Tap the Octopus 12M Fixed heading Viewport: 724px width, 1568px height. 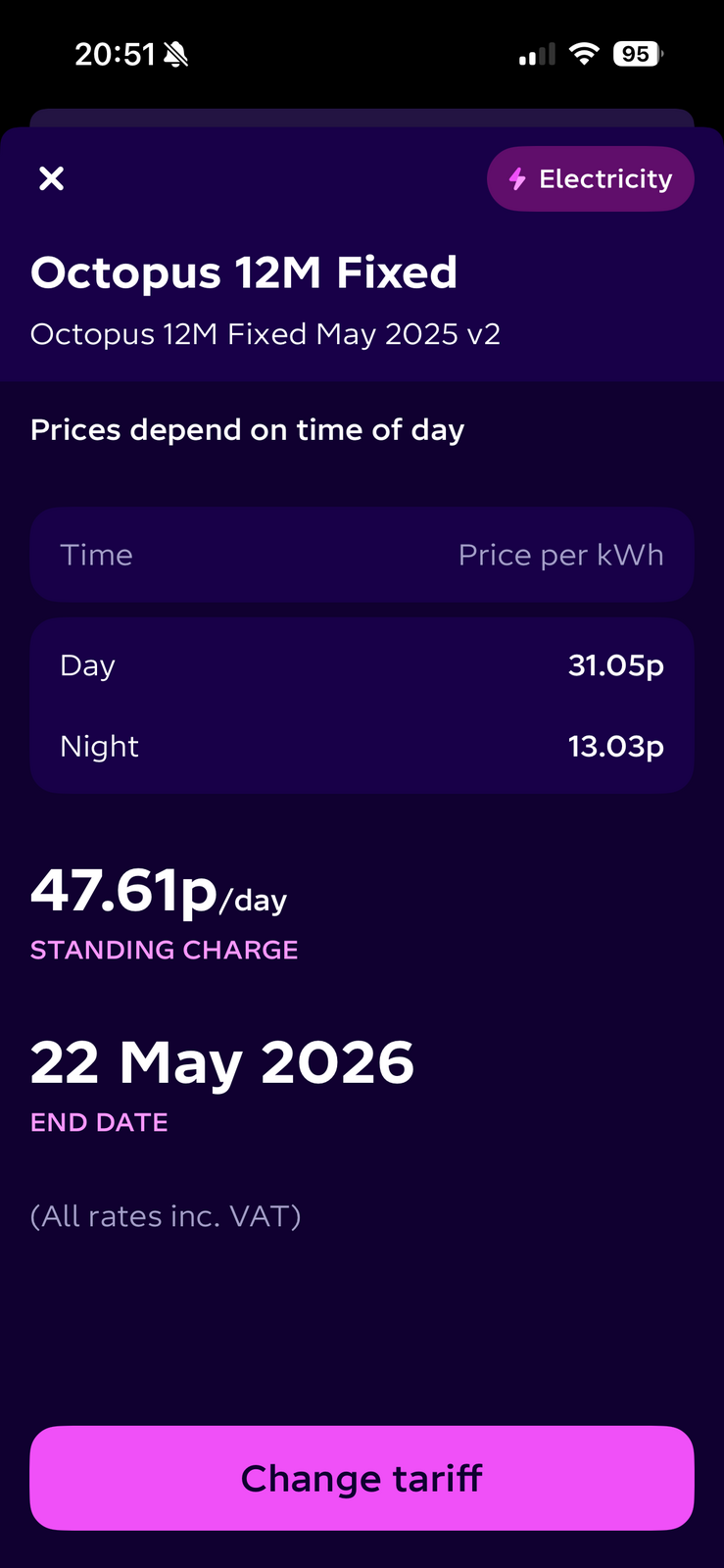click(244, 272)
